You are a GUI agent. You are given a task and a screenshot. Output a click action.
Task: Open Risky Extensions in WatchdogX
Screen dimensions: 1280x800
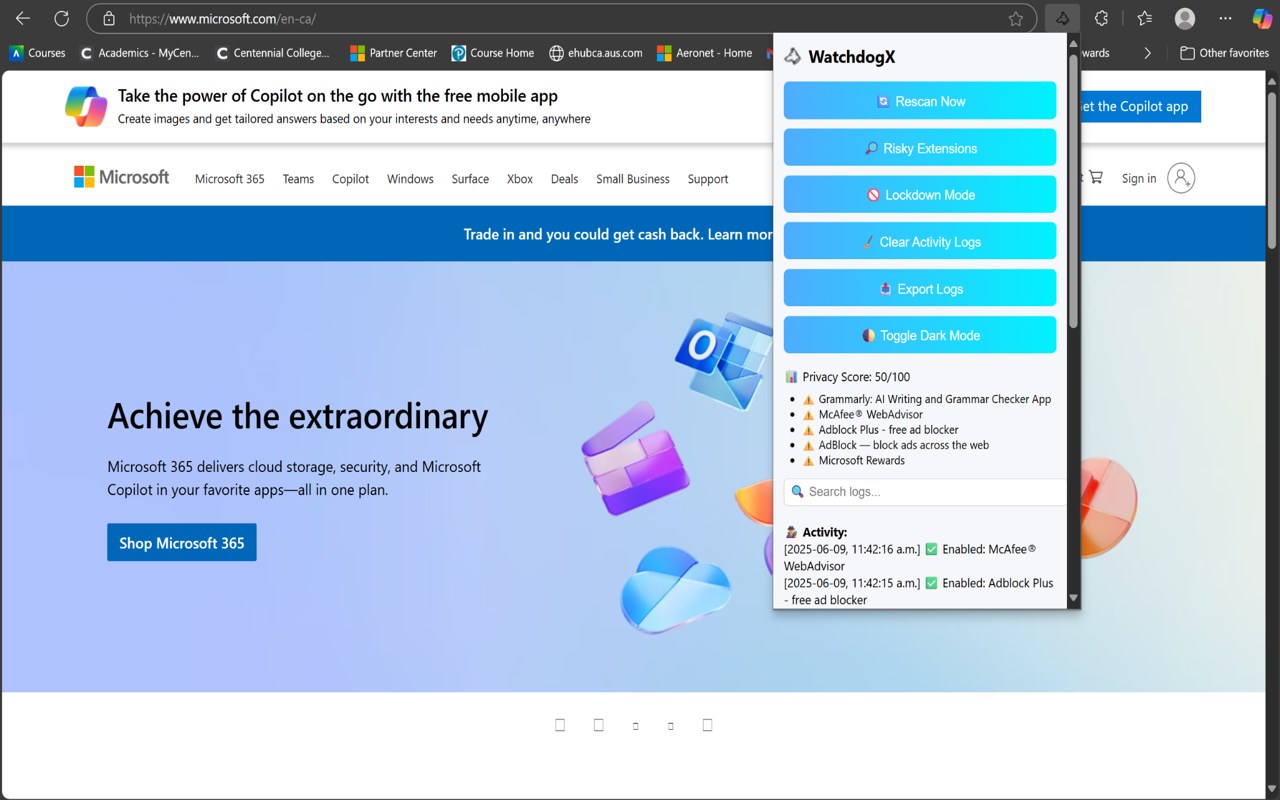click(x=920, y=148)
